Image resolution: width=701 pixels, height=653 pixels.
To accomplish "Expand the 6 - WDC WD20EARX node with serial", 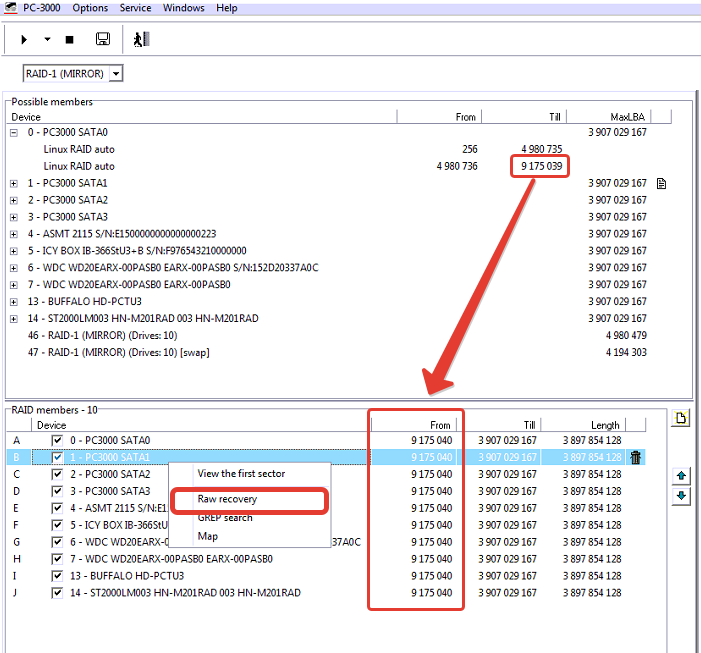I will point(14,268).
